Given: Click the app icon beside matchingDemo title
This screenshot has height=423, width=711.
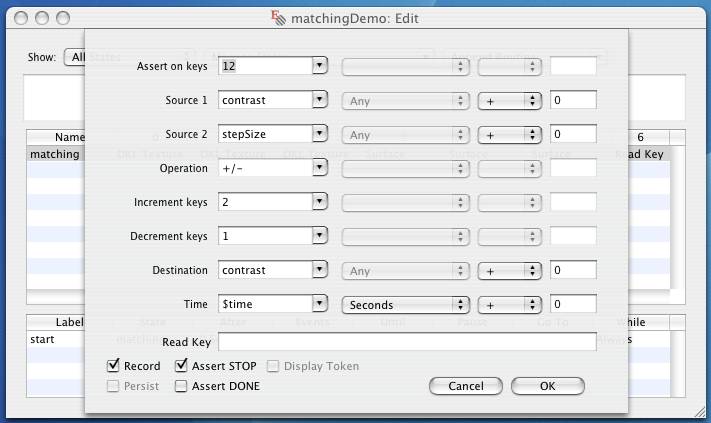Looking at the screenshot, I should (278, 18).
